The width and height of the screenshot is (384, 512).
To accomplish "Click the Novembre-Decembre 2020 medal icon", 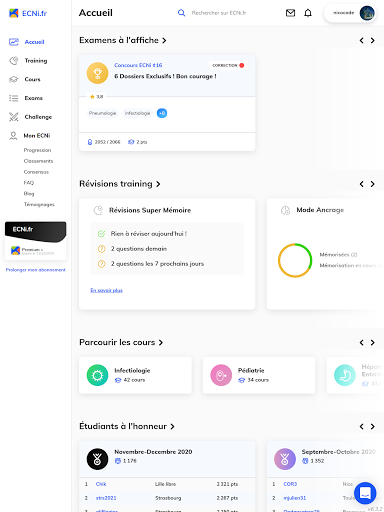I will point(97,459).
